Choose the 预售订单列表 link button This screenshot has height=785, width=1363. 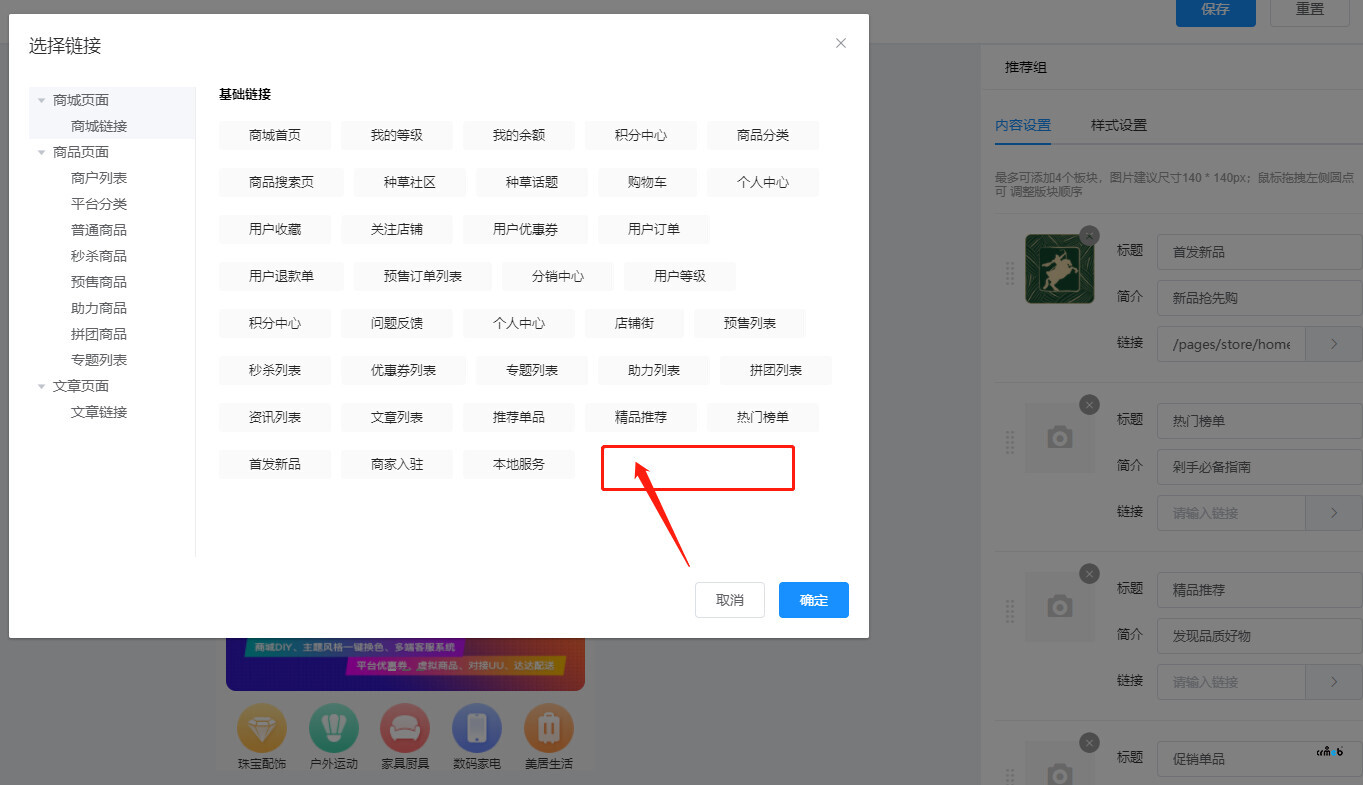(x=423, y=276)
